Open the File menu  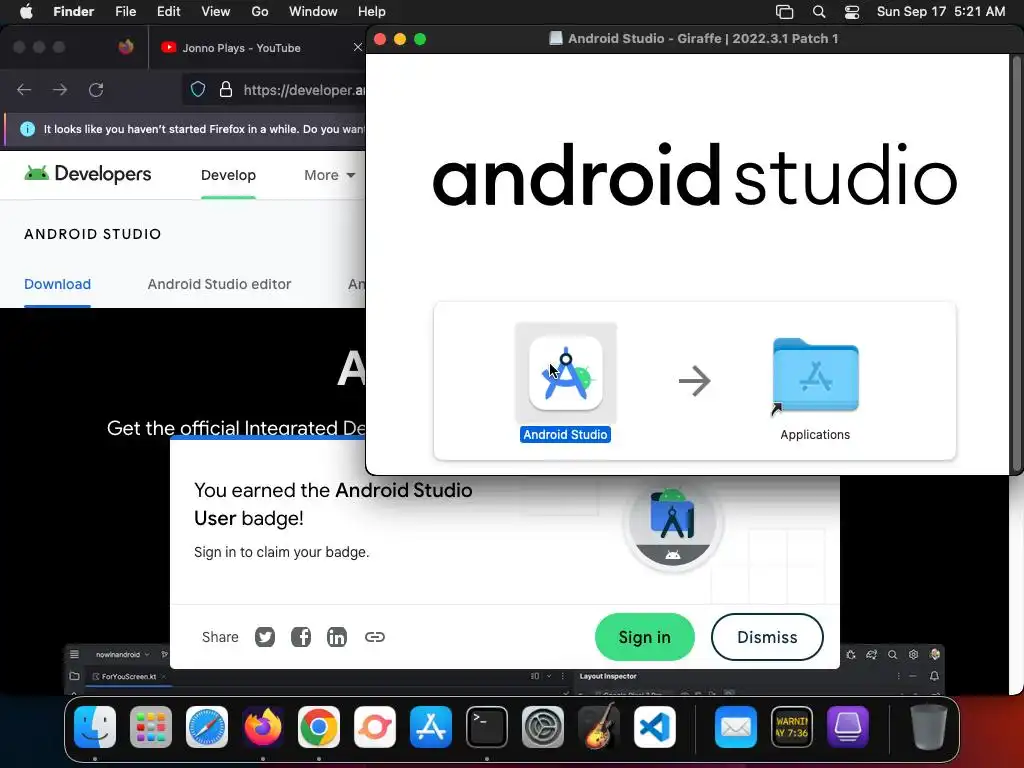pos(125,12)
